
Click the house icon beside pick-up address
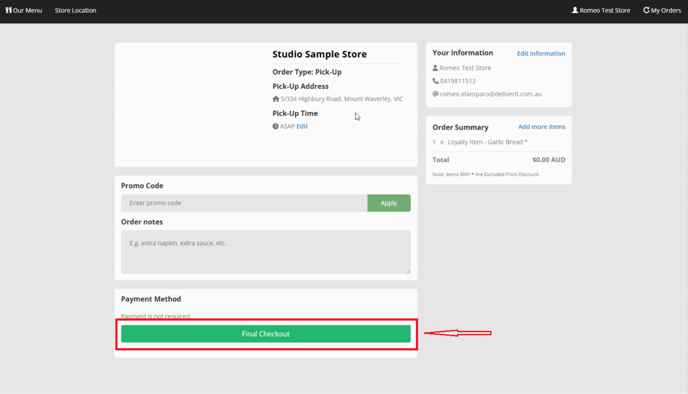coord(276,99)
